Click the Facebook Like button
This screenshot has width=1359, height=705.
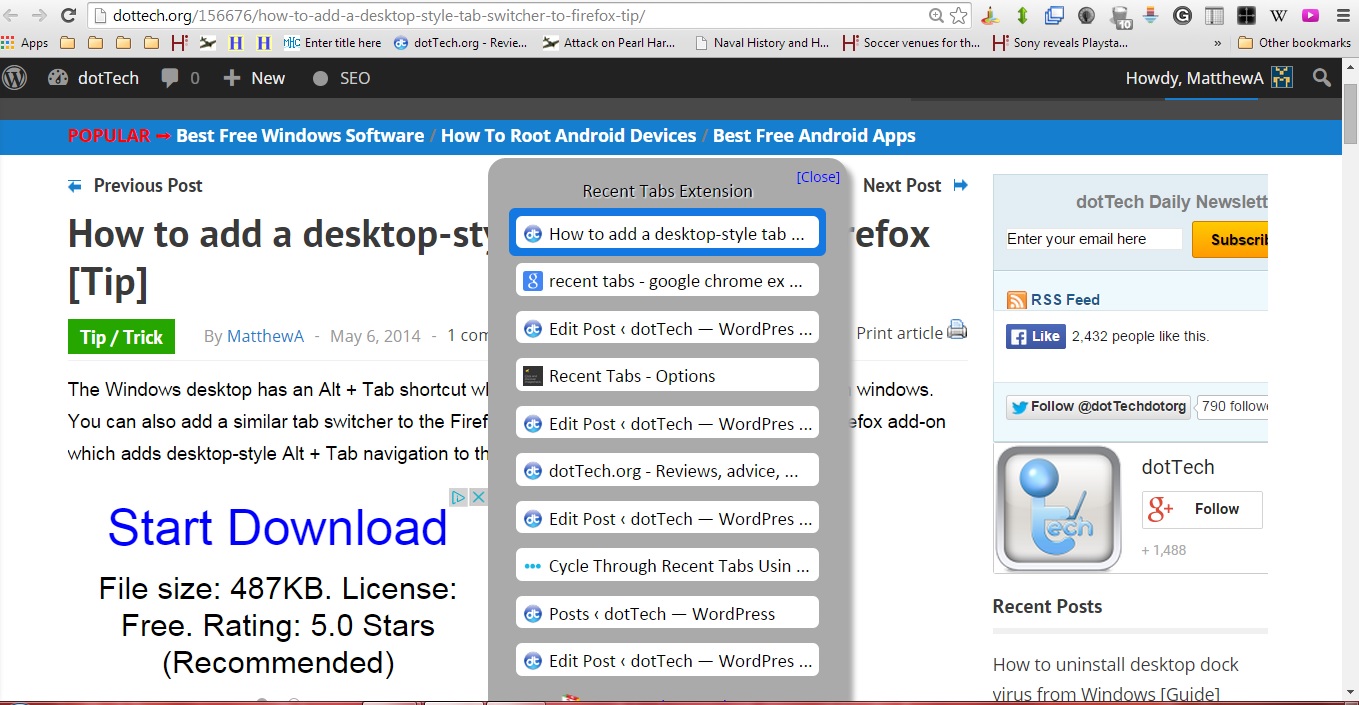(x=1035, y=336)
